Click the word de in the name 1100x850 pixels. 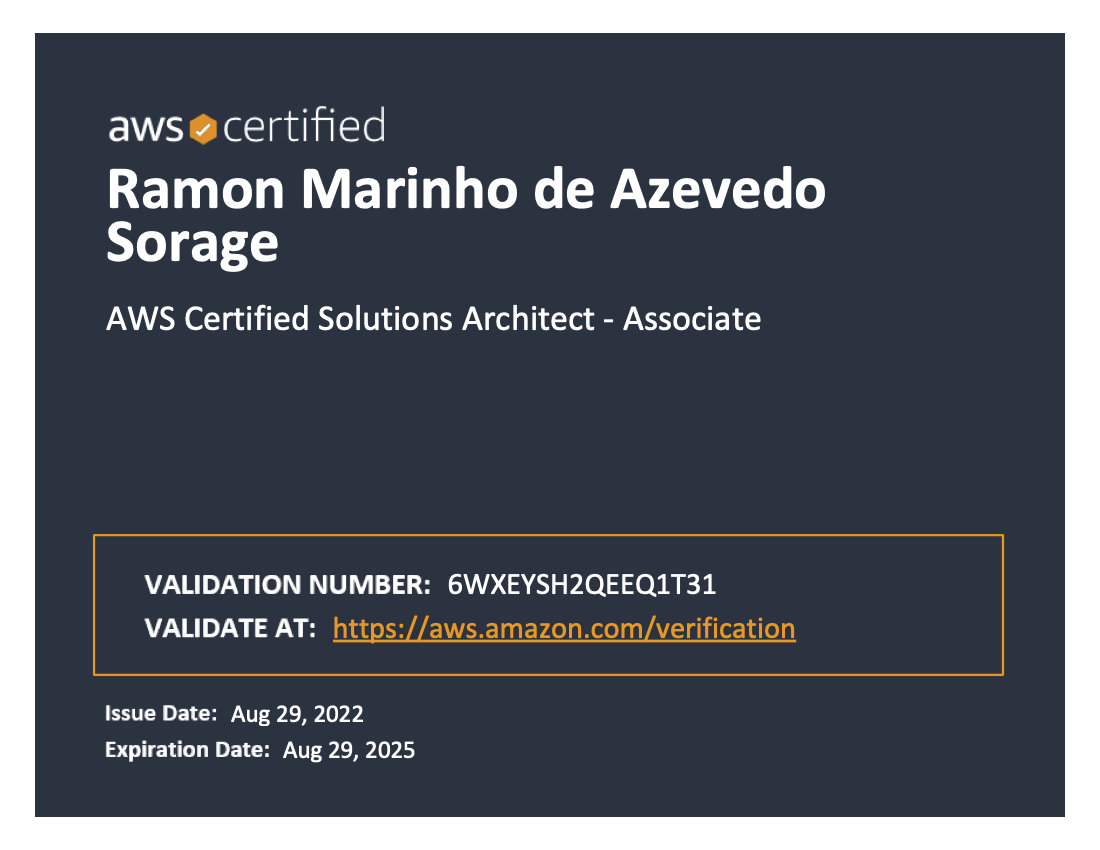(x=564, y=189)
